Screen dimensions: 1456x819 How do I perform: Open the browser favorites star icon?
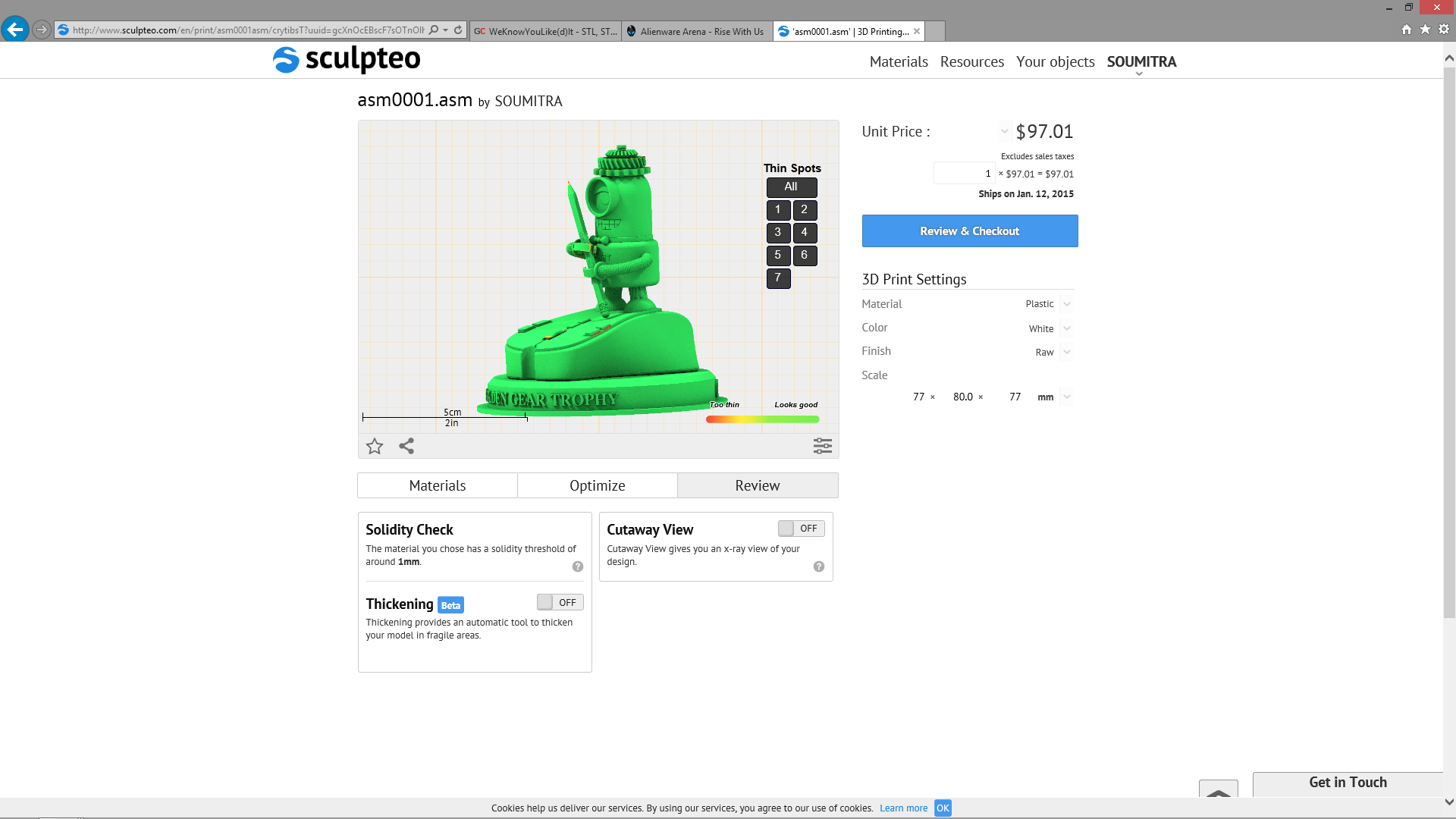point(1425,30)
